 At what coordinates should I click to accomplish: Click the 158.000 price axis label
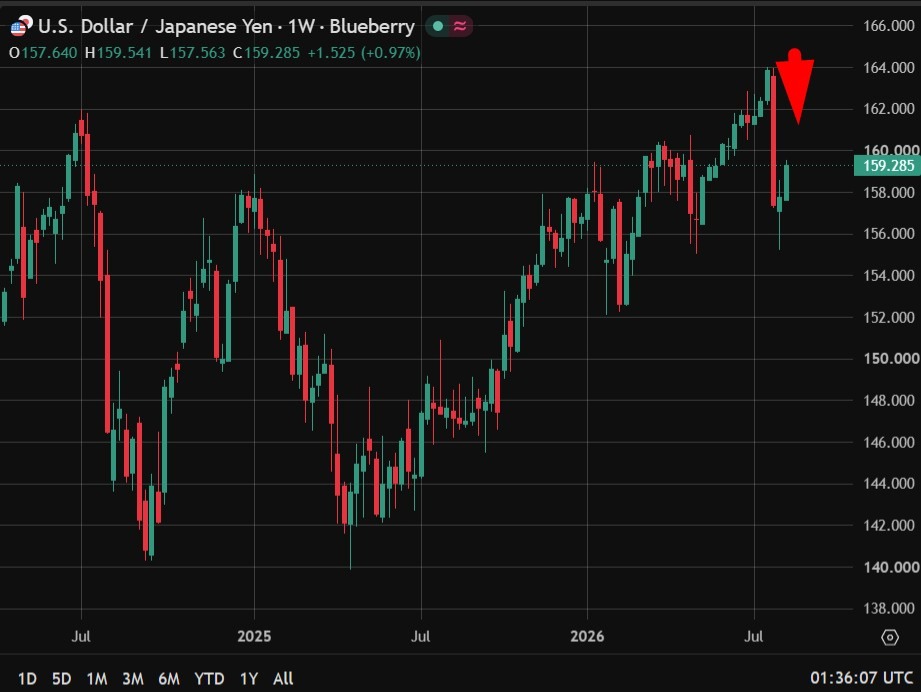(x=888, y=192)
